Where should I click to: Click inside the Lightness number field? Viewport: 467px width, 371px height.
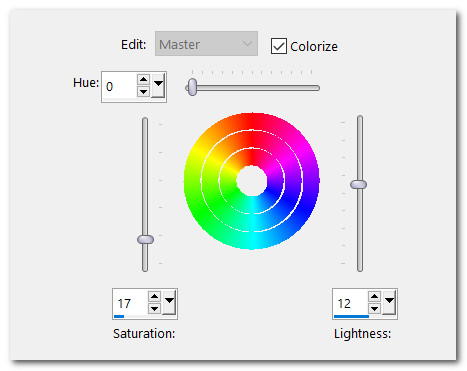point(350,303)
